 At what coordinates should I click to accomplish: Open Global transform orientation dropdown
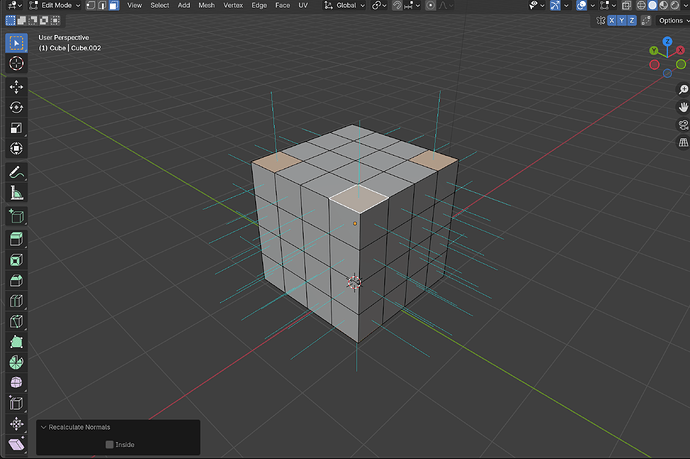click(345, 5)
